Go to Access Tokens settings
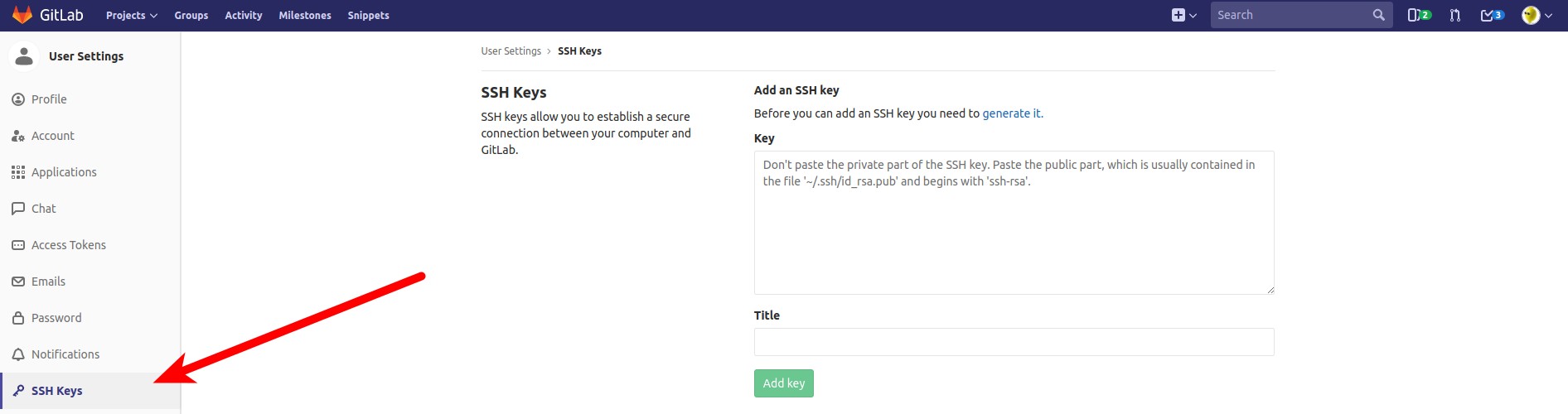The height and width of the screenshot is (414, 1568). 68,245
